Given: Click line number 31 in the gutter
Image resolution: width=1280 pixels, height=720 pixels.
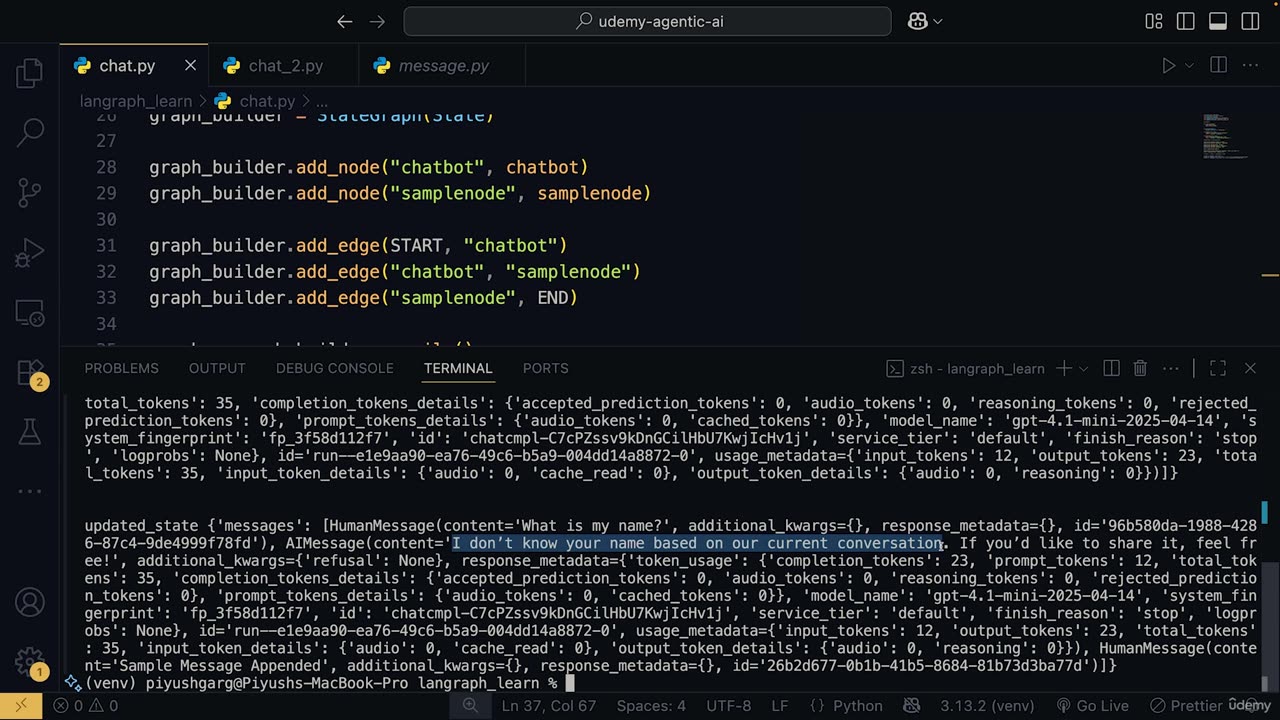Looking at the screenshot, I should [x=106, y=245].
